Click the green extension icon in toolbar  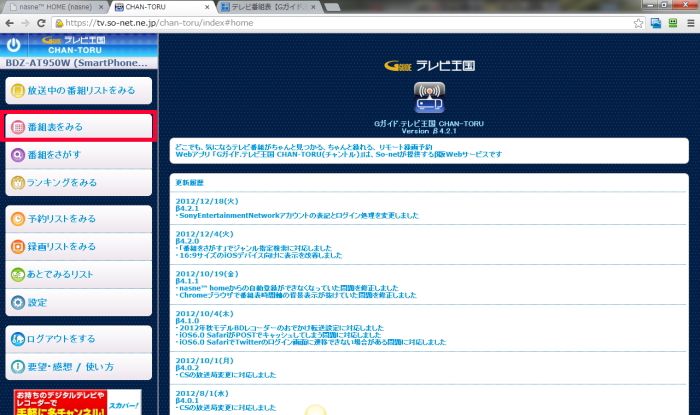(x=673, y=23)
